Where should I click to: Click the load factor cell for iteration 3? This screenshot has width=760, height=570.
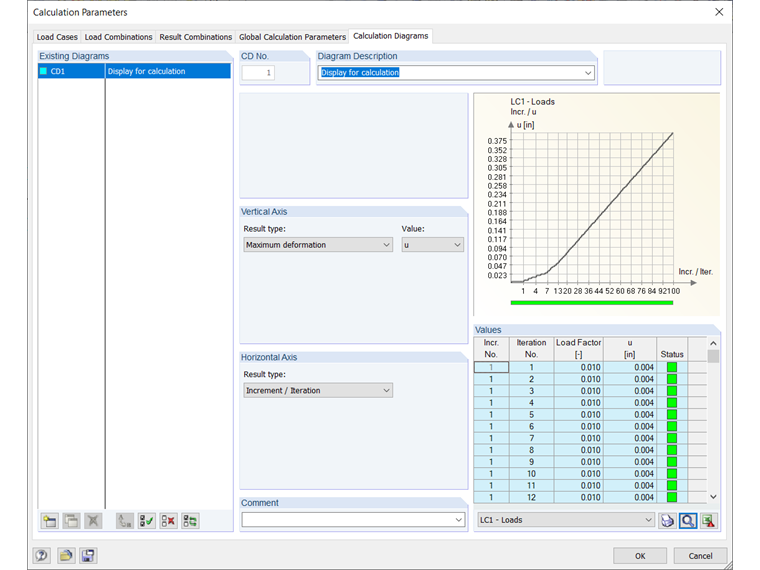(x=578, y=391)
